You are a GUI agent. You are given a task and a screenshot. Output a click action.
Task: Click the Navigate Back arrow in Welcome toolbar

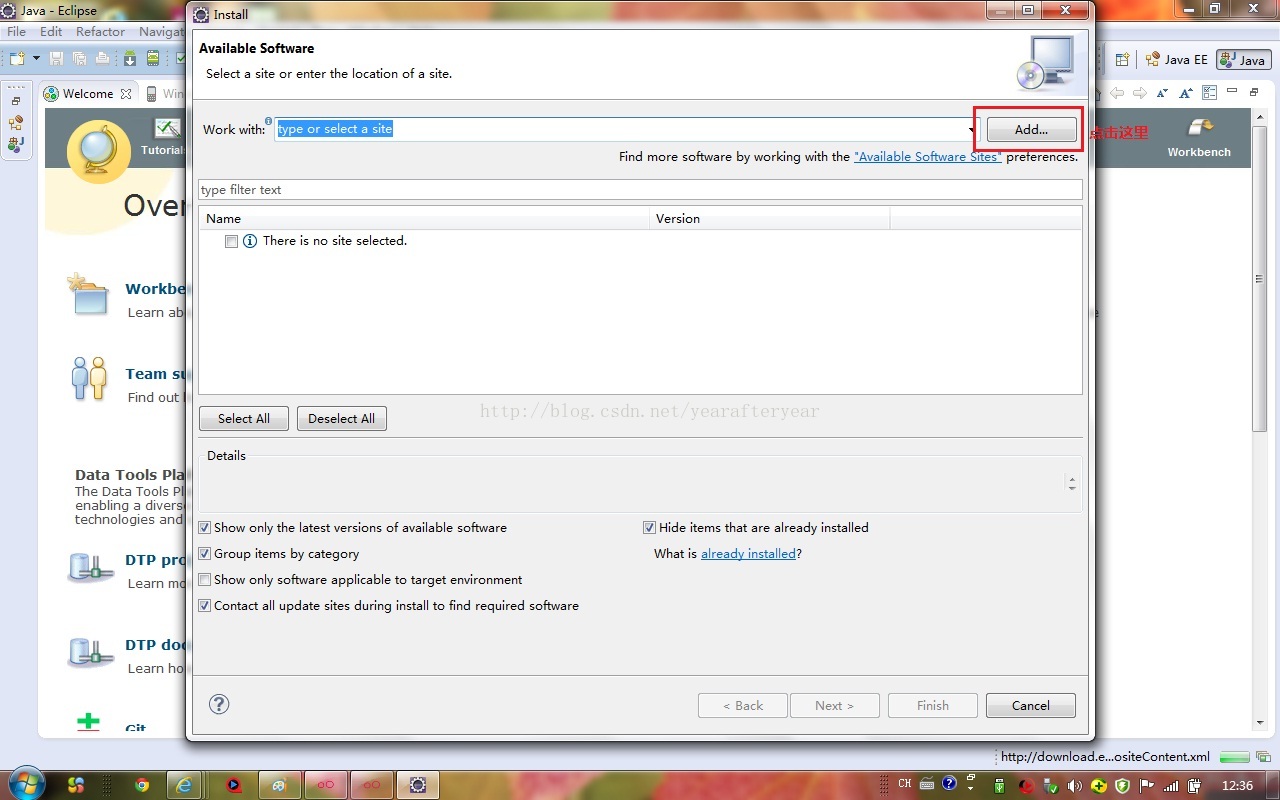coord(1117,93)
